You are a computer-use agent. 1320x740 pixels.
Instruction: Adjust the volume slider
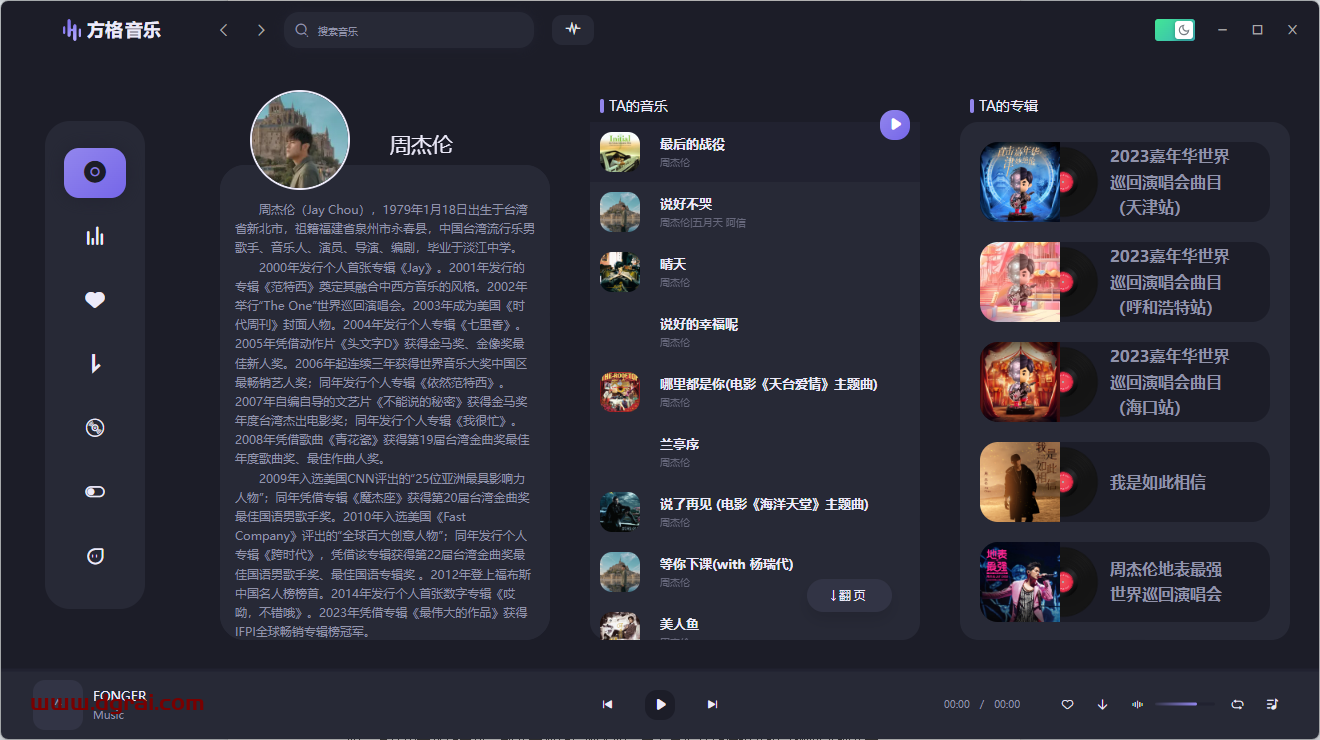[x=1185, y=704]
